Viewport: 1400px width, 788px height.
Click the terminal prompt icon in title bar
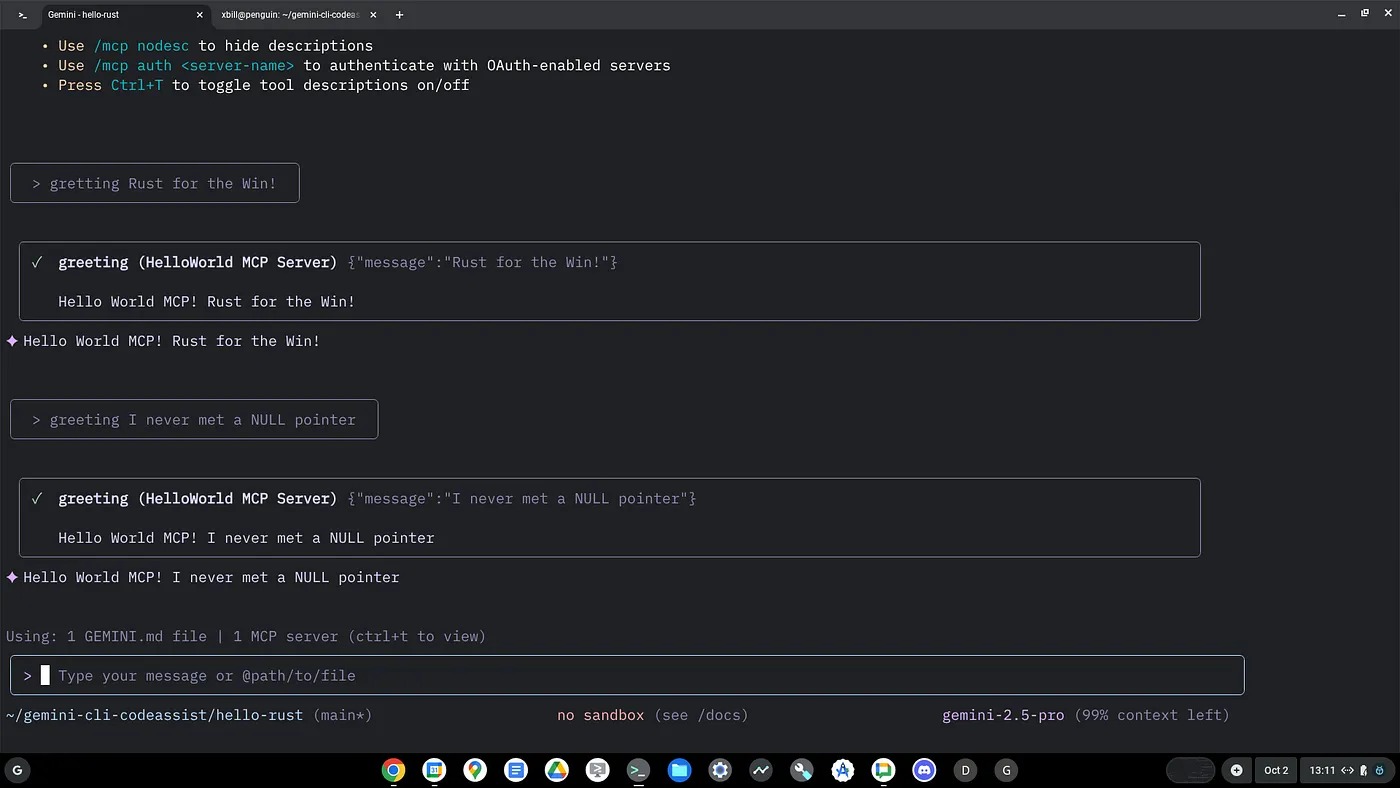point(22,15)
